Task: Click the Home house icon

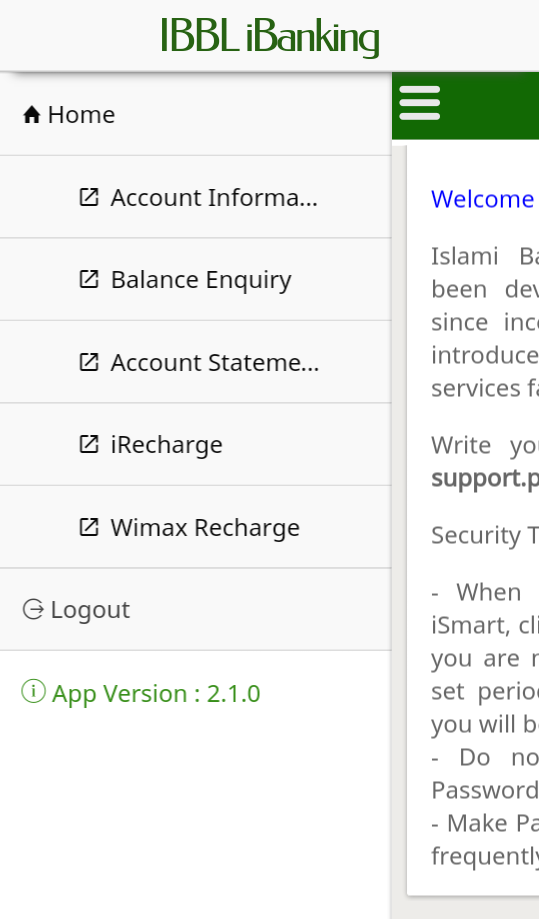Action: pos(32,114)
